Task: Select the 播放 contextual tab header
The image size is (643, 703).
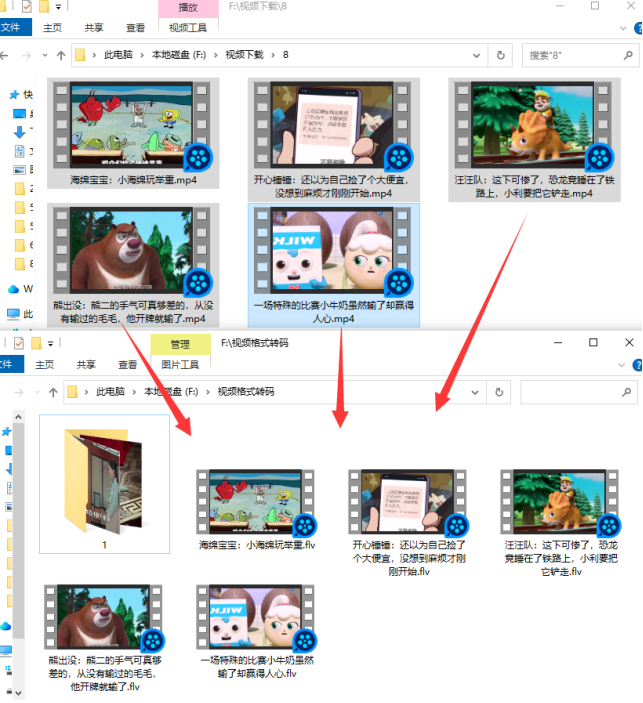Action: point(188,8)
